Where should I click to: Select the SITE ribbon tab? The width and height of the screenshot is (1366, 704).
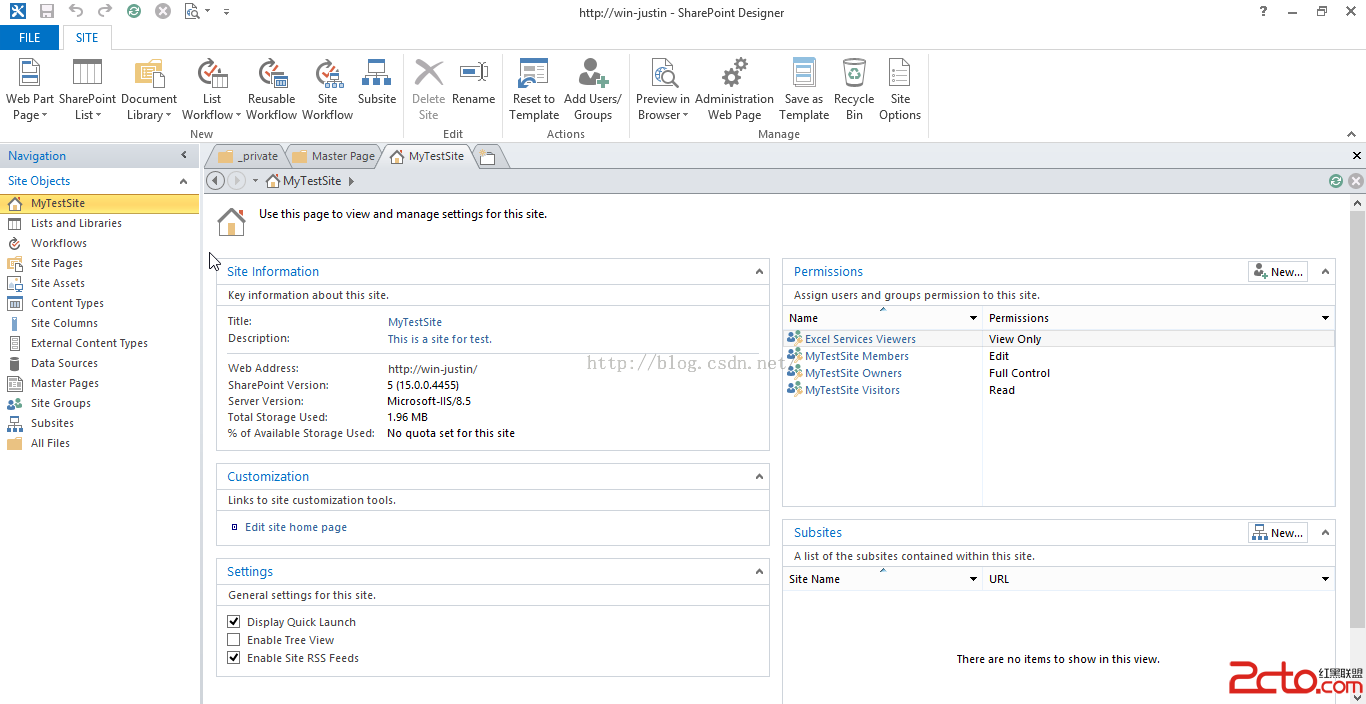[87, 38]
